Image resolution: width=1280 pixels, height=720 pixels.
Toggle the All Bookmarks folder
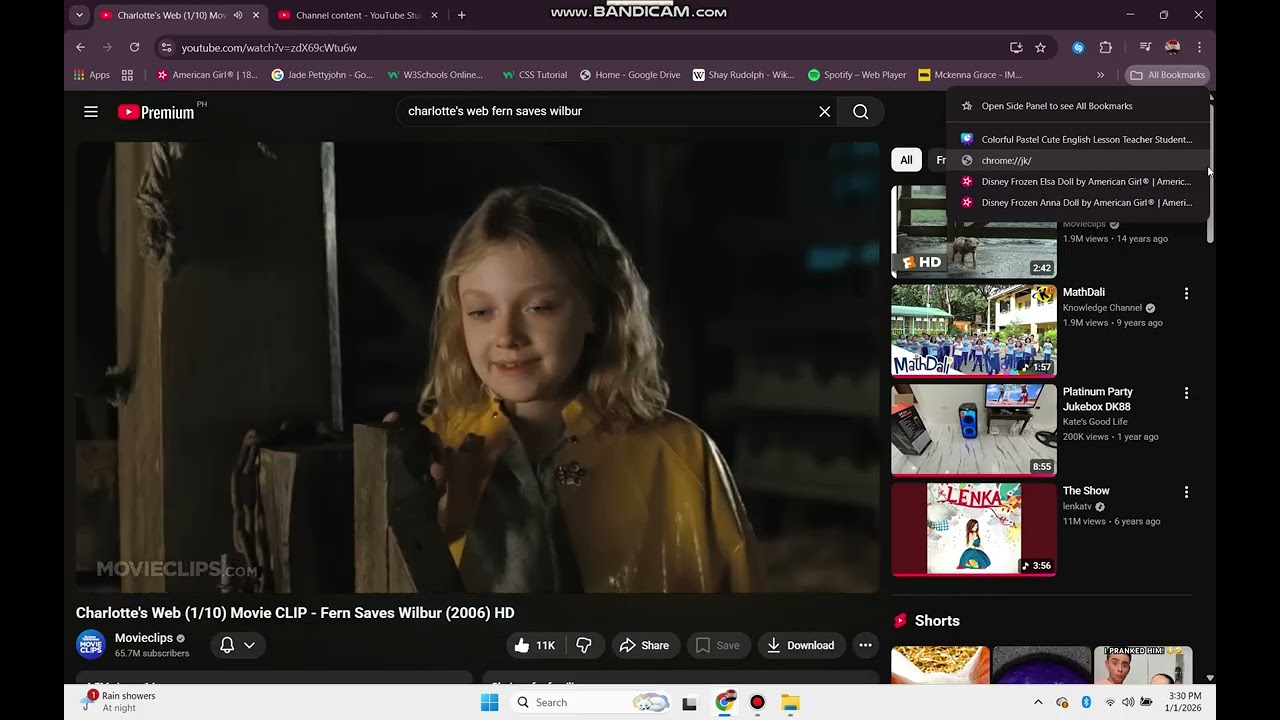coord(1167,75)
